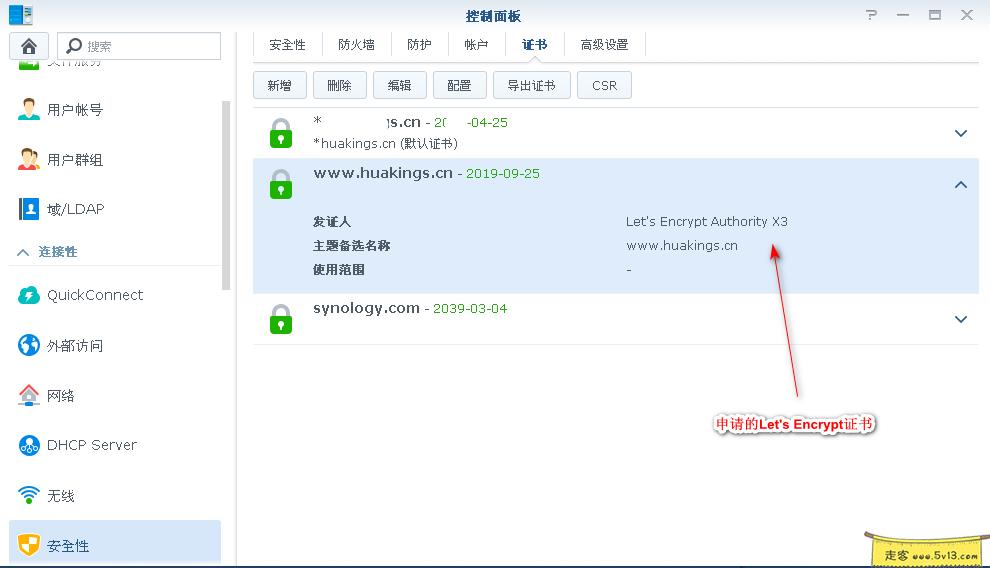The height and width of the screenshot is (568, 990).
Task: Click the 删除 button
Action: tap(340, 85)
